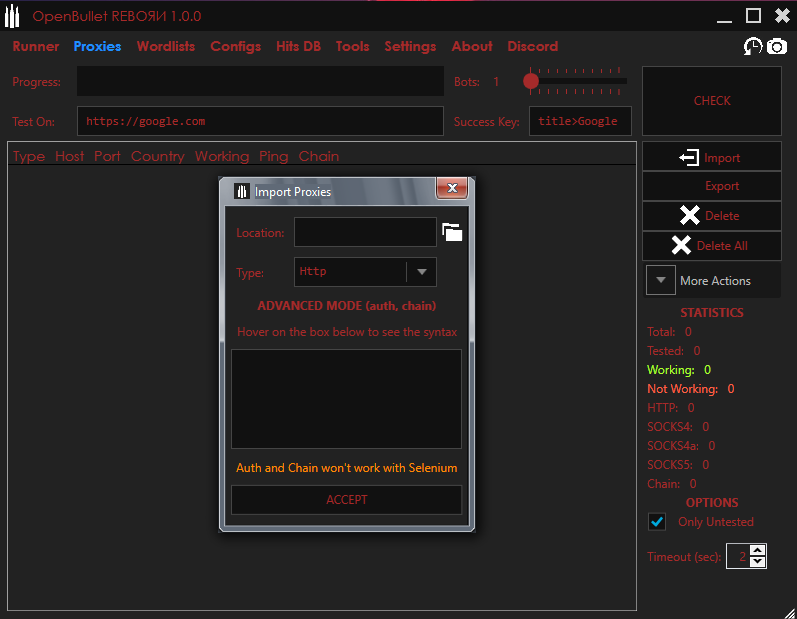Increase the Timeout value with up arrow
The width and height of the screenshot is (797, 619).
(x=757, y=550)
